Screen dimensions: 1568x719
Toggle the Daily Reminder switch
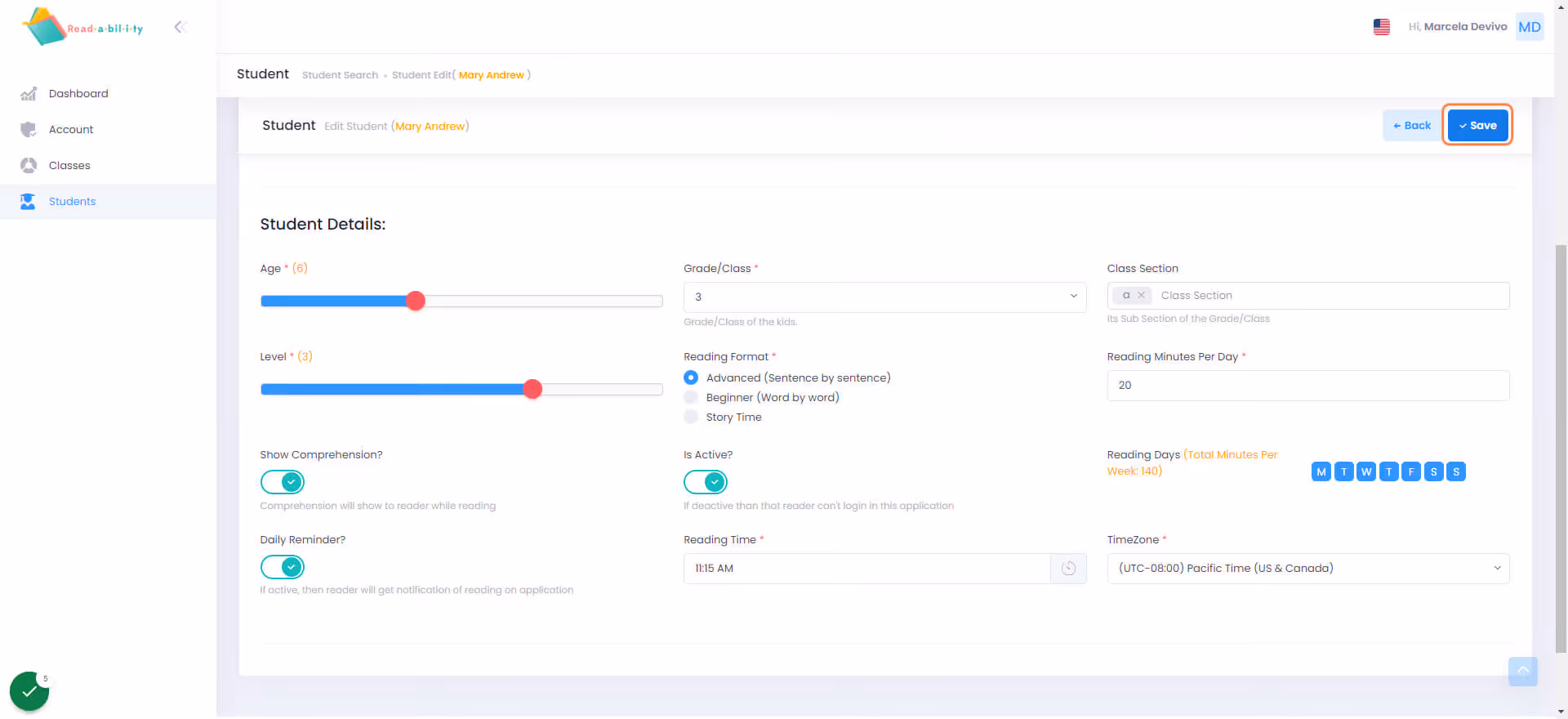coord(283,567)
